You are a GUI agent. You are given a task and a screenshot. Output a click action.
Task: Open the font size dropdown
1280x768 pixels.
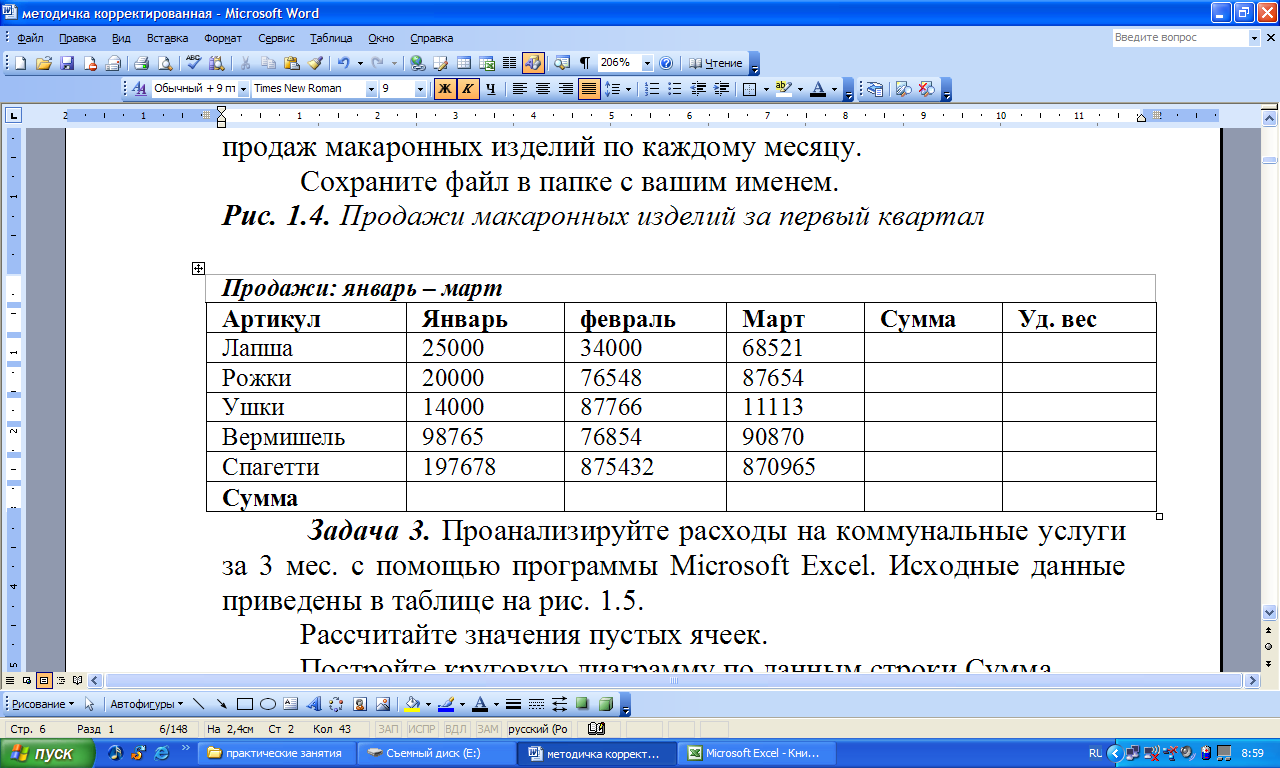click(421, 88)
